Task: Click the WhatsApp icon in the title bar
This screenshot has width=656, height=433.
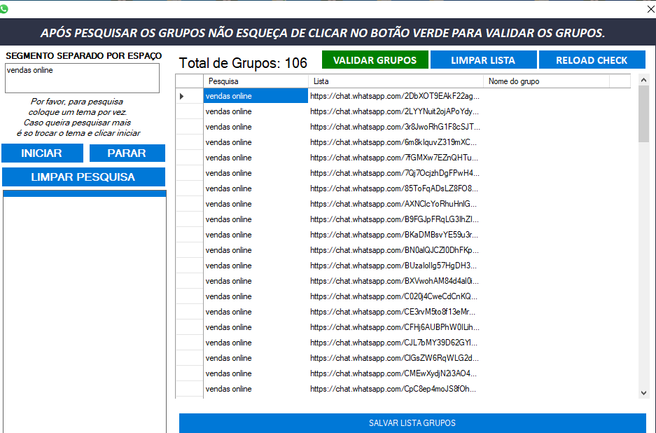Action: (4, 9)
